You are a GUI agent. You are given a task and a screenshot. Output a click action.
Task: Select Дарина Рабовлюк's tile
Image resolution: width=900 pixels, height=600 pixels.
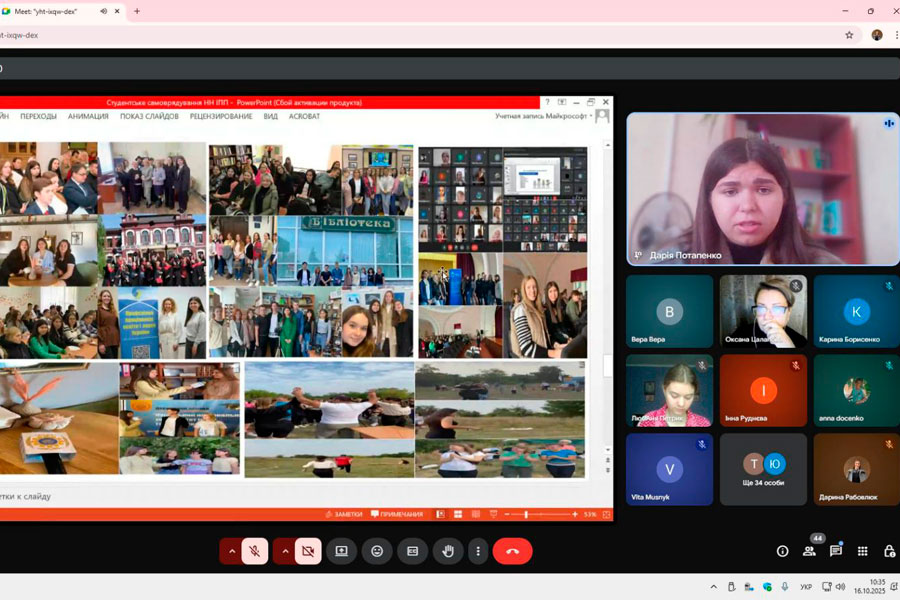(x=856, y=469)
